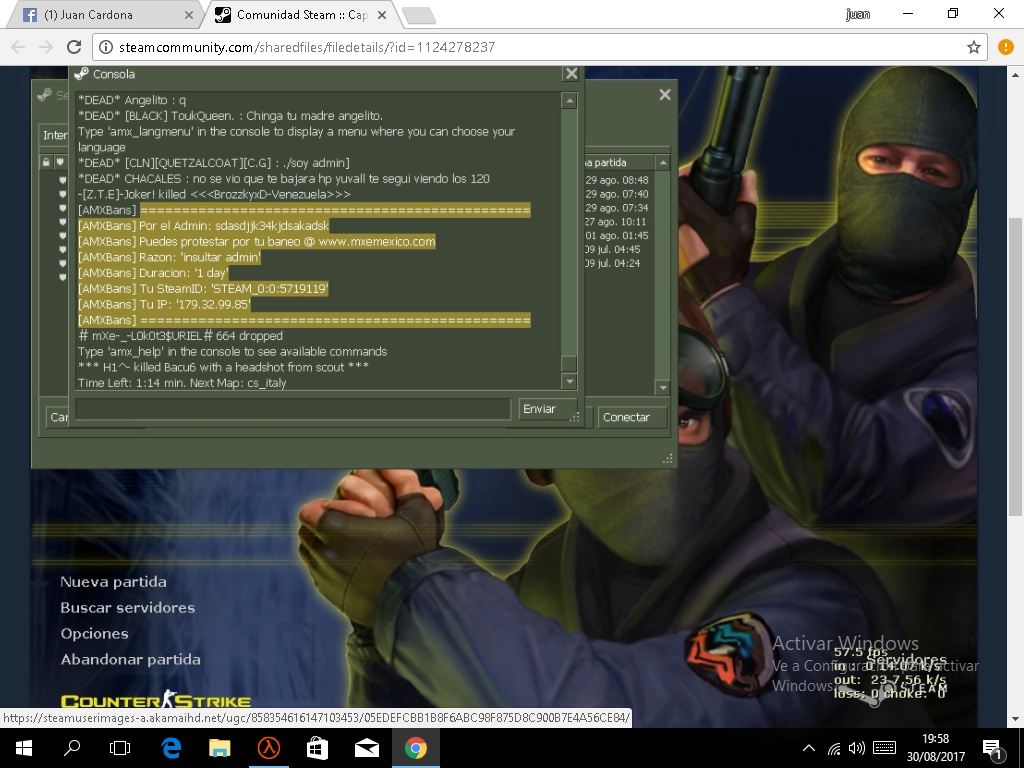Open Task View from the taskbar
Image resolution: width=1024 pixels, height=768 pixels.
click(x=120, y=748)
